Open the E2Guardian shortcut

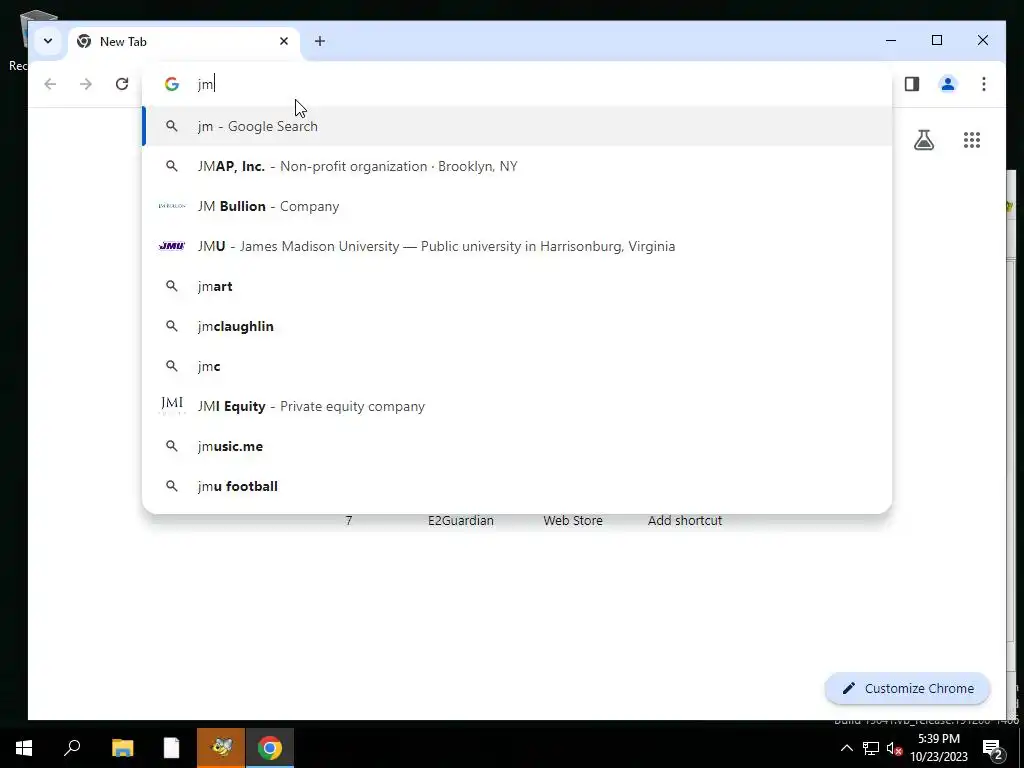[x=460, y=520]
